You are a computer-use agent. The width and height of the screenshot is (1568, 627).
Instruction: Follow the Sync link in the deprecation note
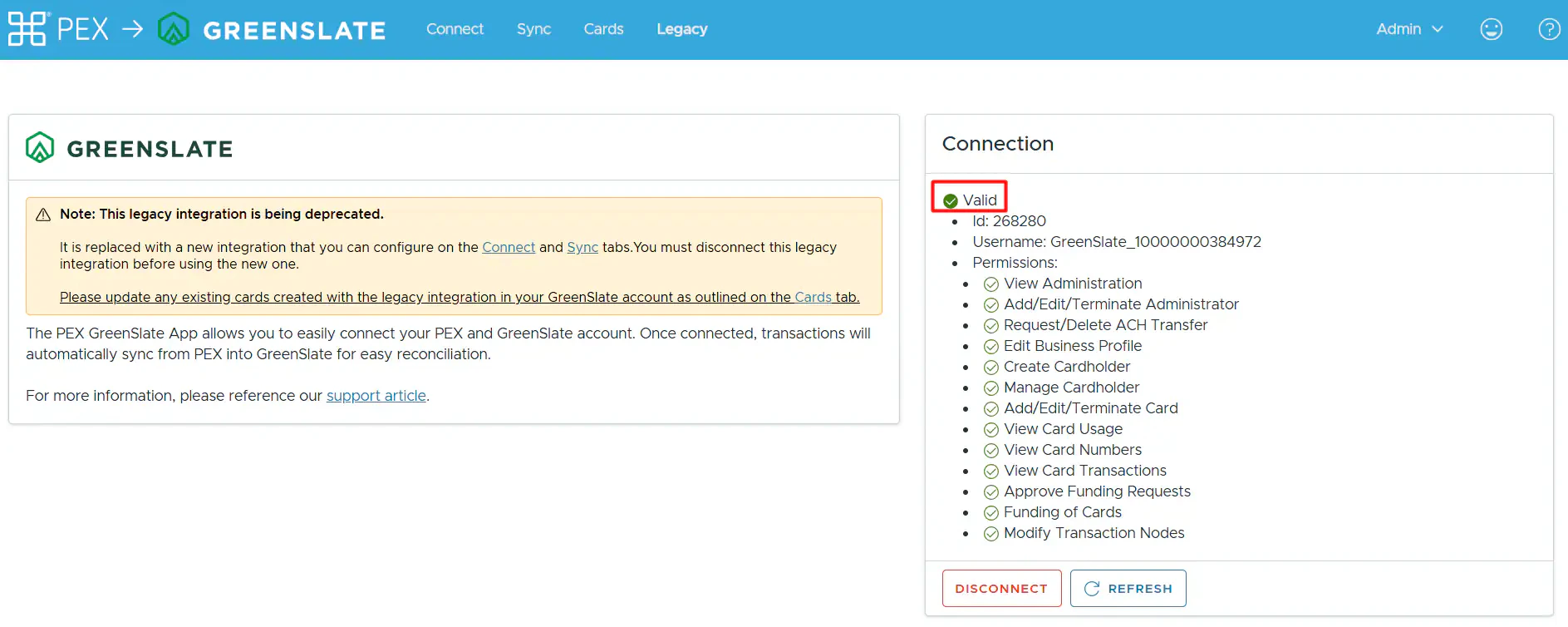click(582, 247)
